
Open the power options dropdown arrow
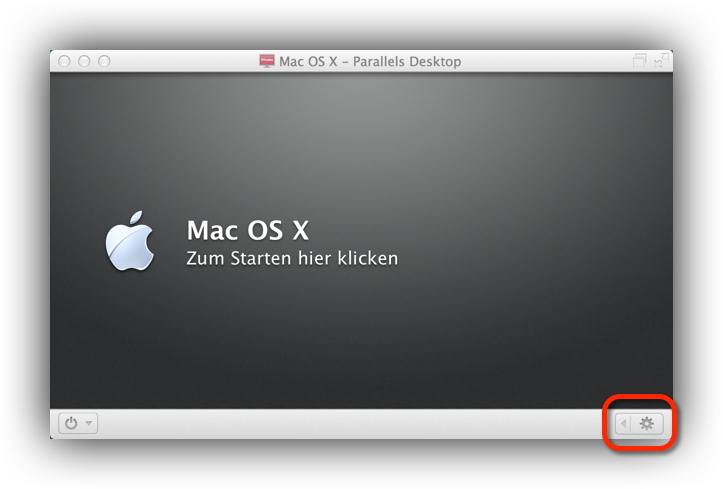click(89, 423)
